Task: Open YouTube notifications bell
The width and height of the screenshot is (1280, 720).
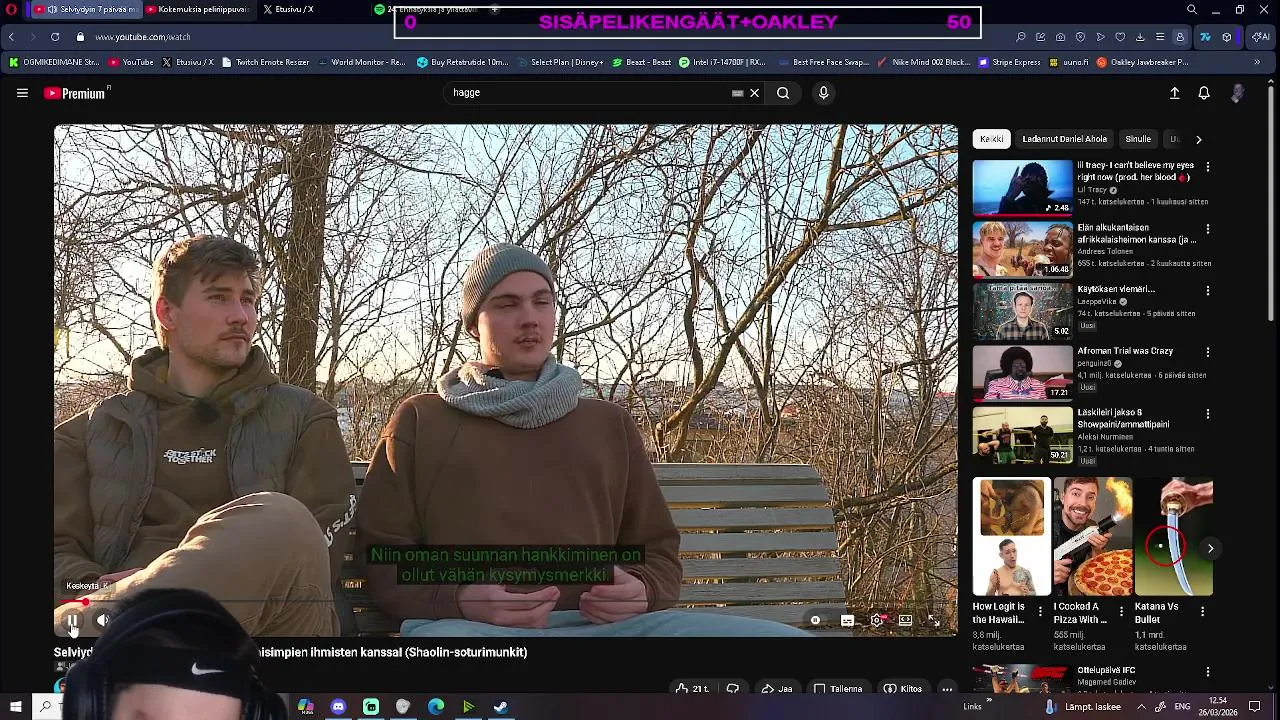Action: [x=1204, y=93]
